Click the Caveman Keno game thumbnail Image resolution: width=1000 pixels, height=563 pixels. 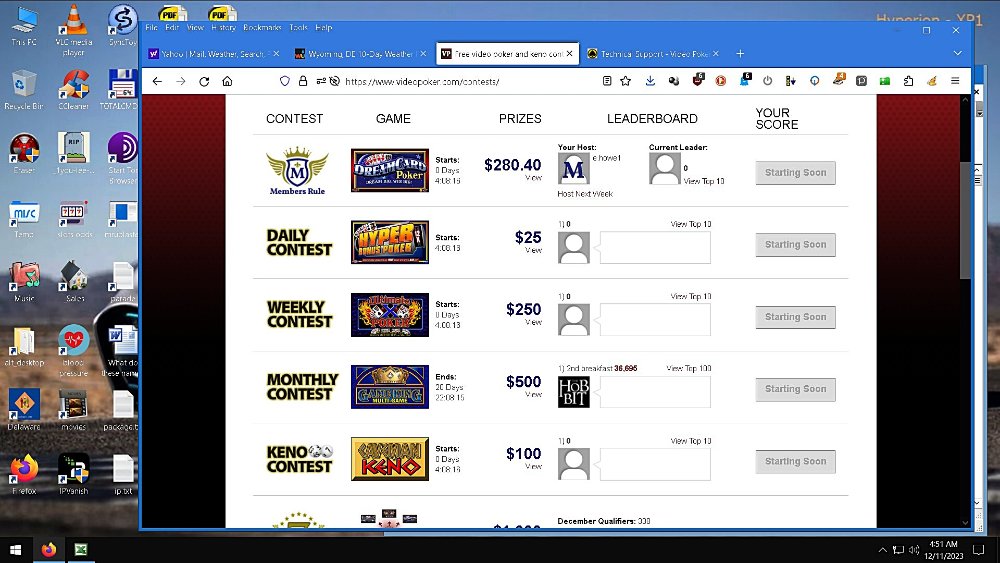point(389,459)
